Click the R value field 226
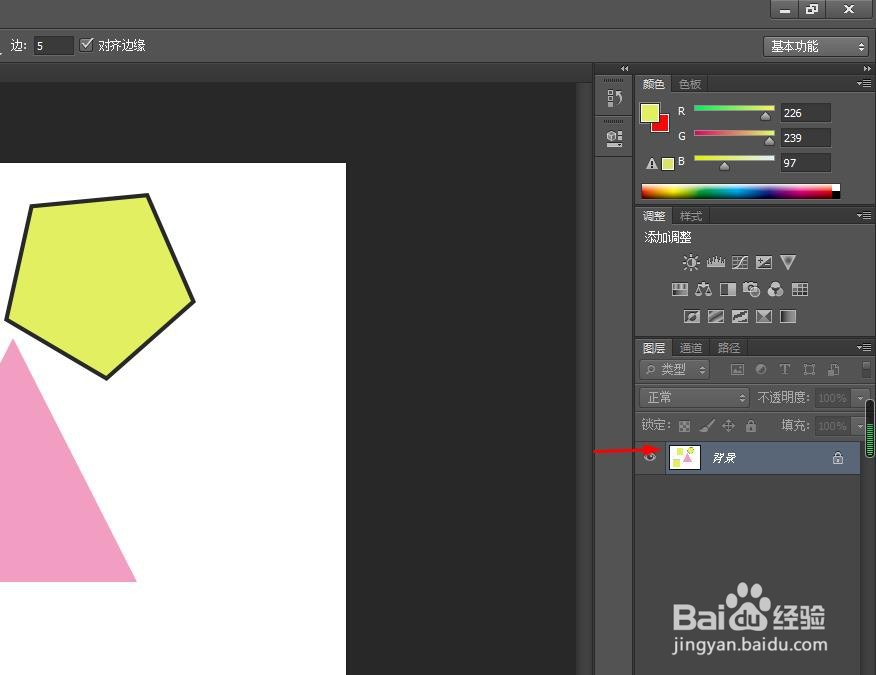The height and width of the screenshot is (675, 876). pos(806,113)
